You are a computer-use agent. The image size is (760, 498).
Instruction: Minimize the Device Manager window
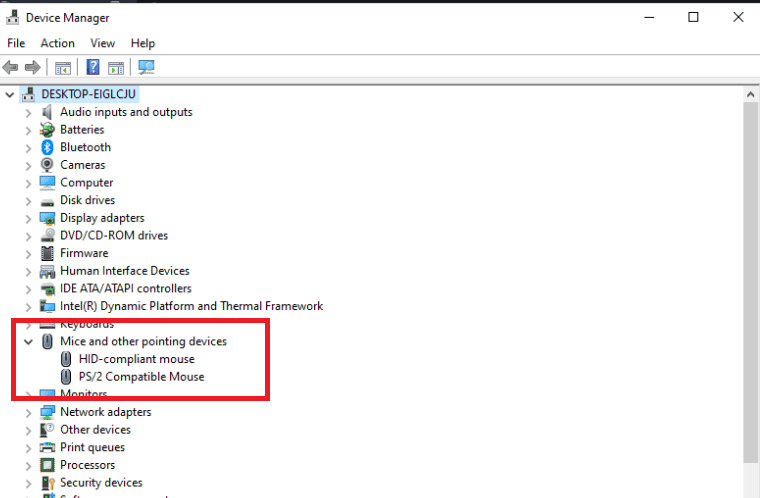[649, 17]
